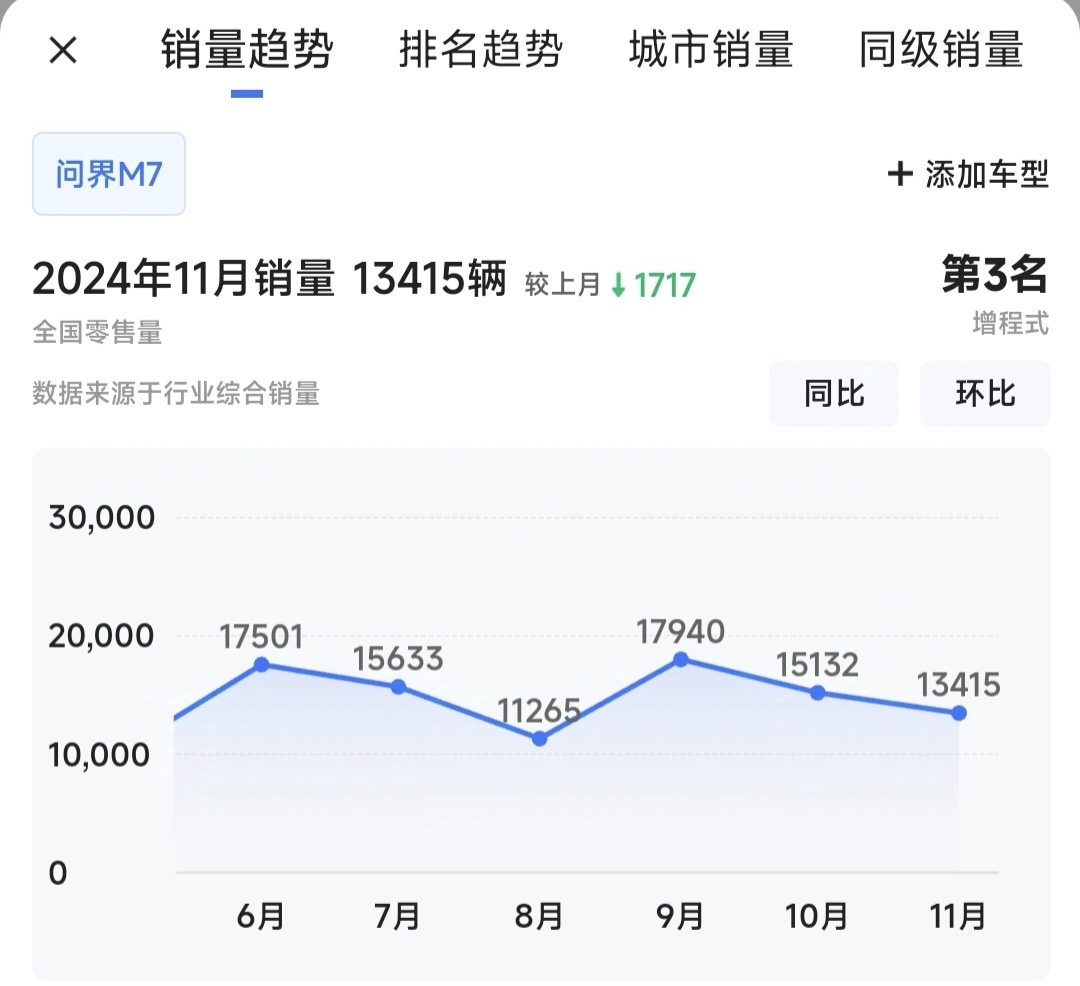Tap the 9月 axis label

[x=680, y=916]
